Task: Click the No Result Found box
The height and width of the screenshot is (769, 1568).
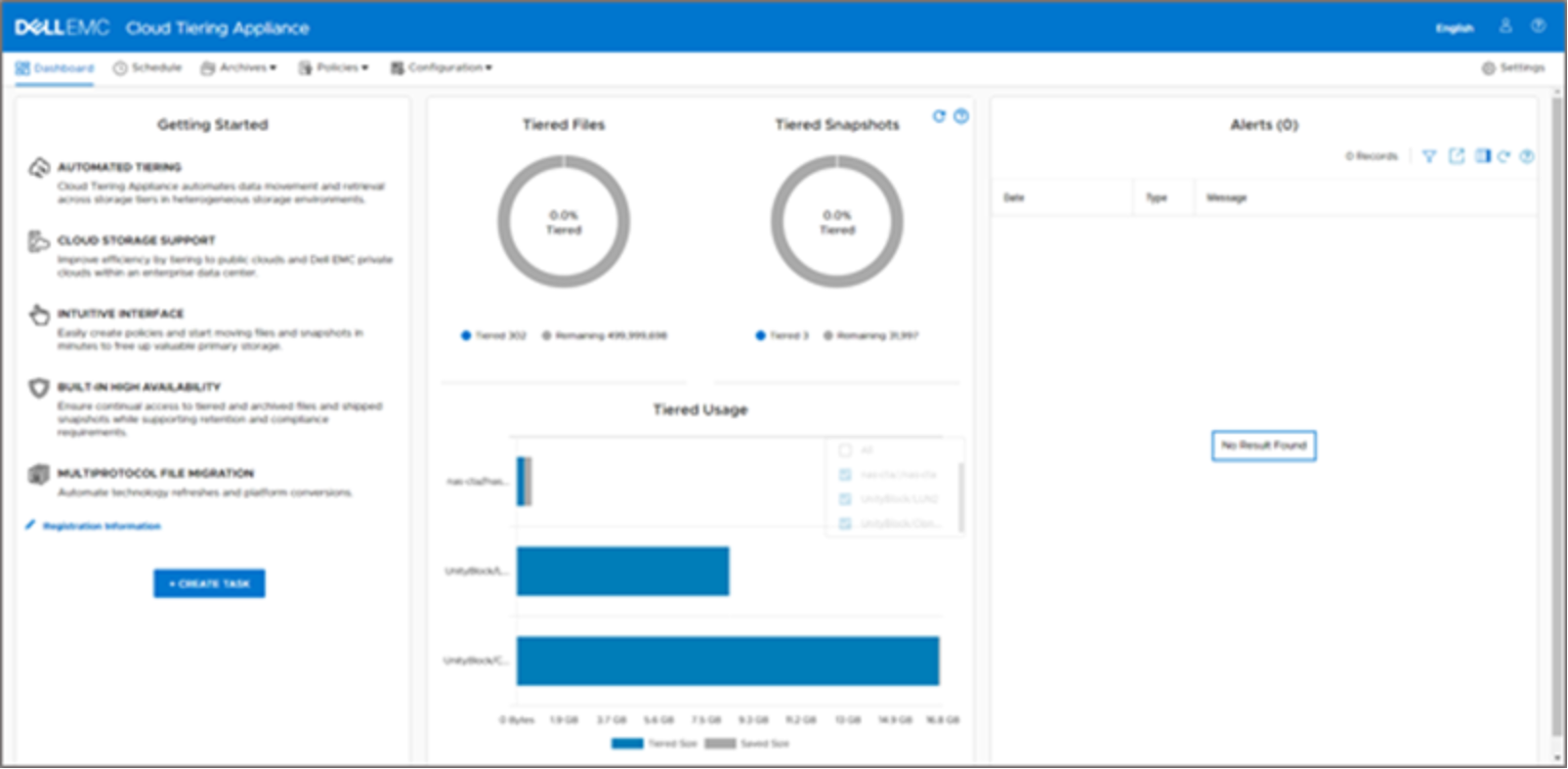Action: [1263, 446]
